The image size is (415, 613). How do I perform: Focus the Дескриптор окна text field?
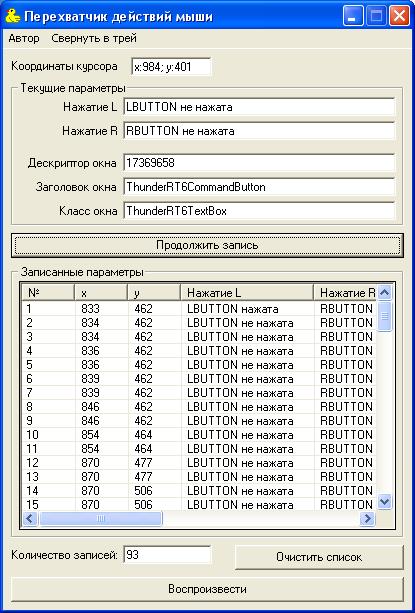coord(259,163)
